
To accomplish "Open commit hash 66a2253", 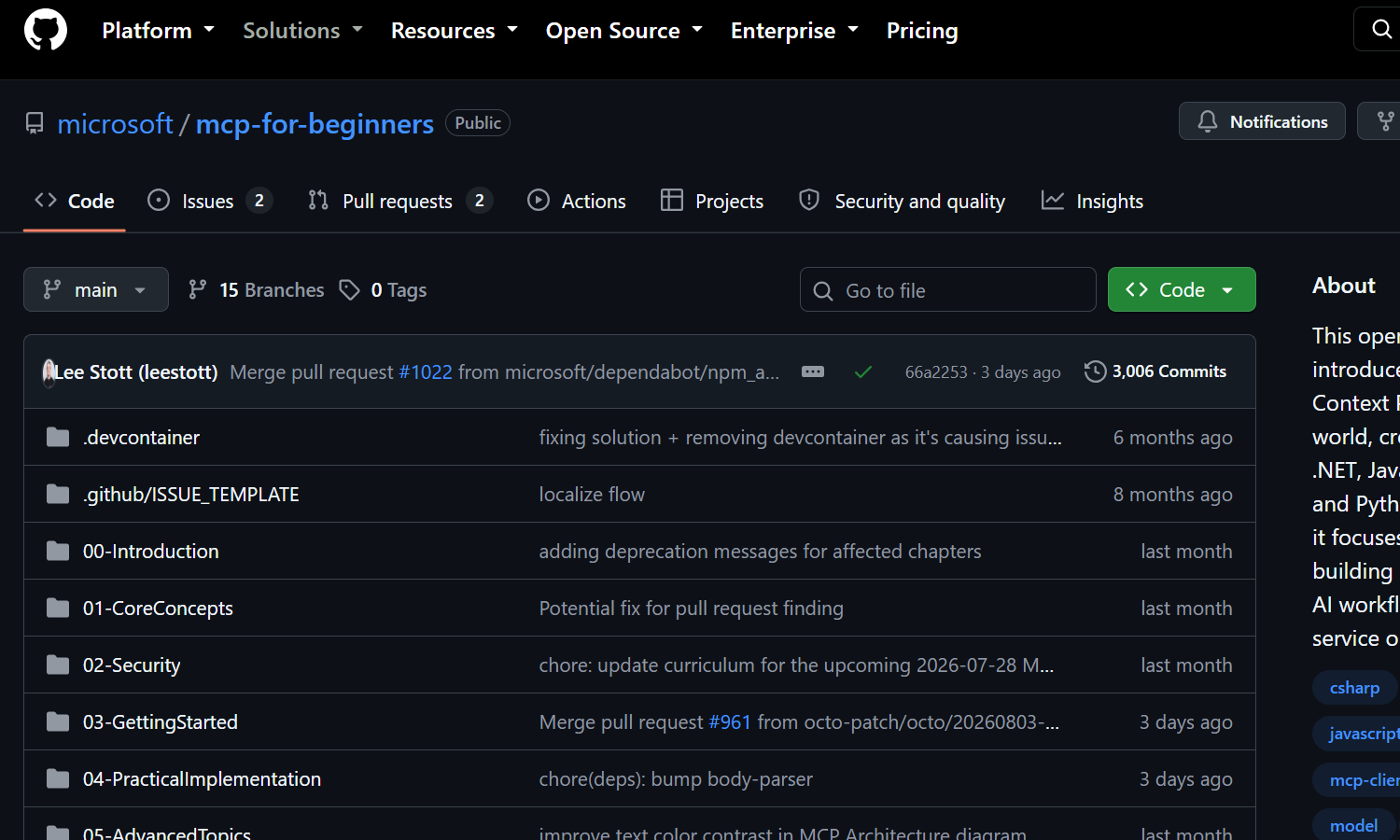I will pos(936,371).
